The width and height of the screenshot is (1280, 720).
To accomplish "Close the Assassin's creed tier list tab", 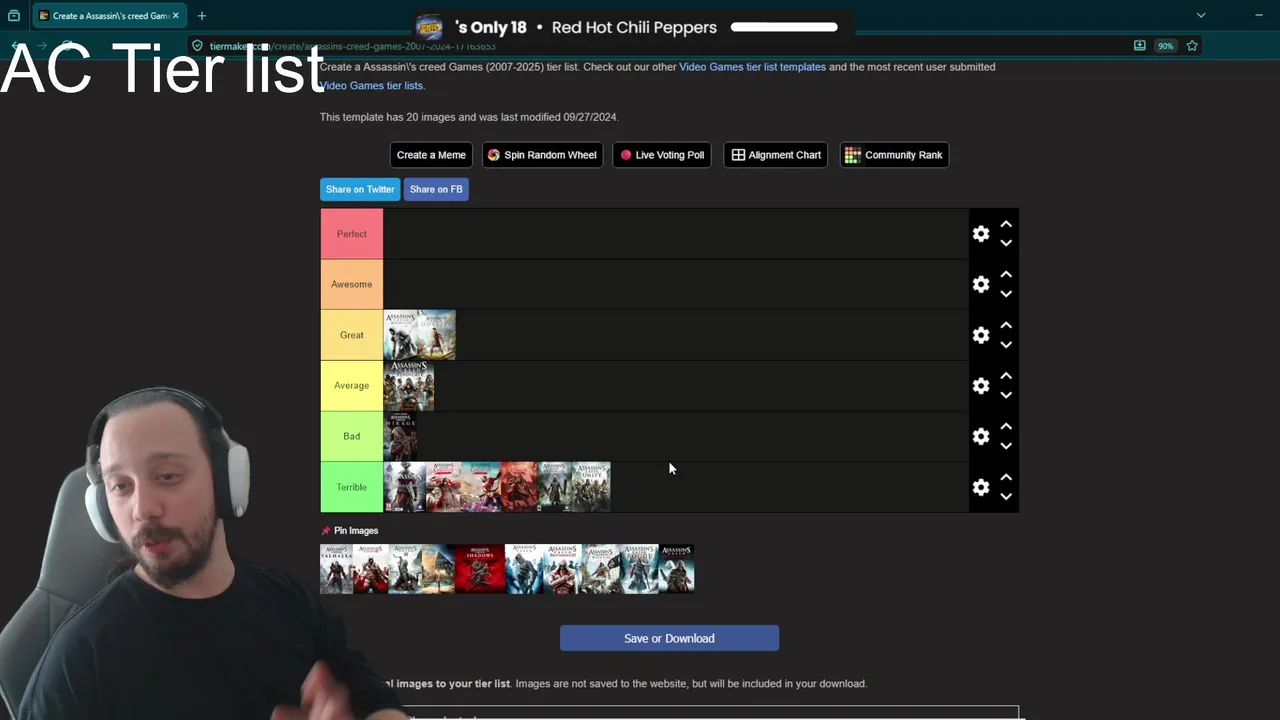I will pyautogui.click(x=175, y=16).
